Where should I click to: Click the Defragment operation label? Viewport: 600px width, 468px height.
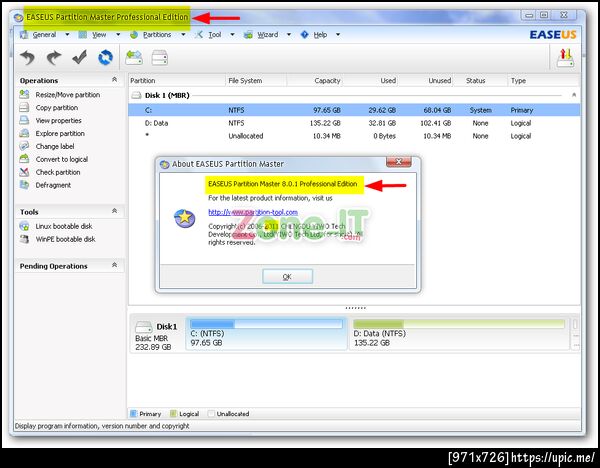[53, 185]
